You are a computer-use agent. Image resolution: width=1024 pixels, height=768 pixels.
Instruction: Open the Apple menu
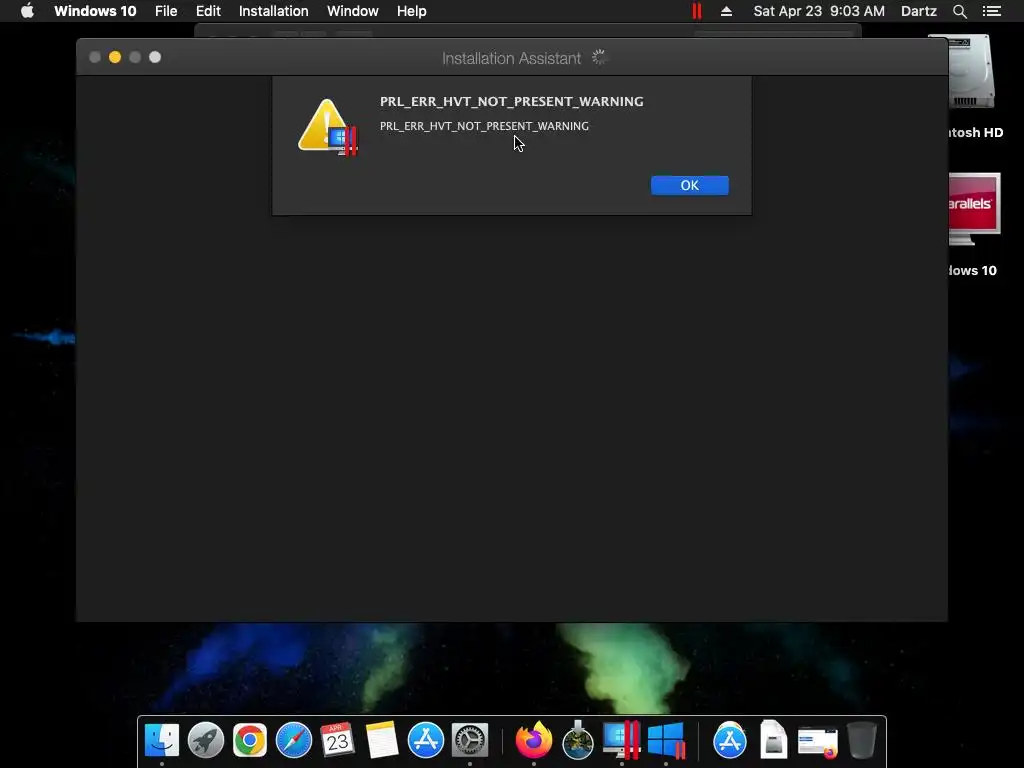pos(27,11)
